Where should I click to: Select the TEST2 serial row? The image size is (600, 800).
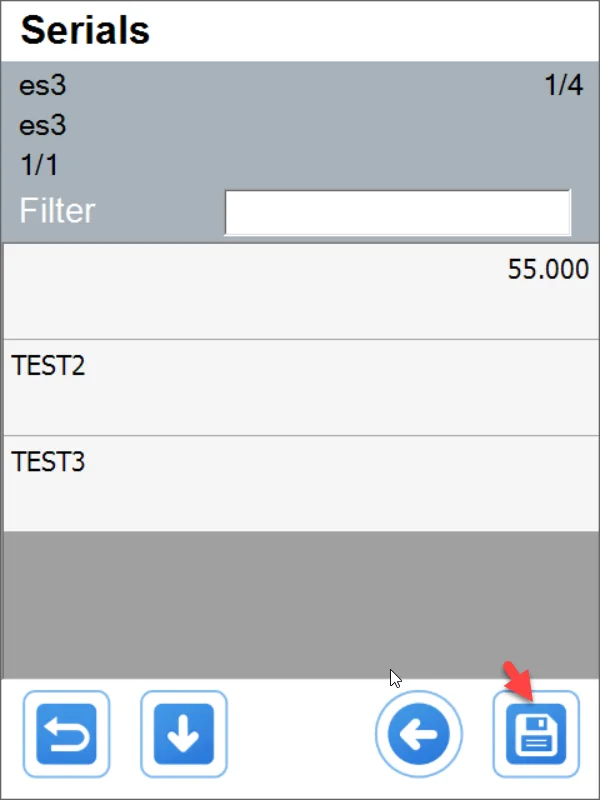300,388
